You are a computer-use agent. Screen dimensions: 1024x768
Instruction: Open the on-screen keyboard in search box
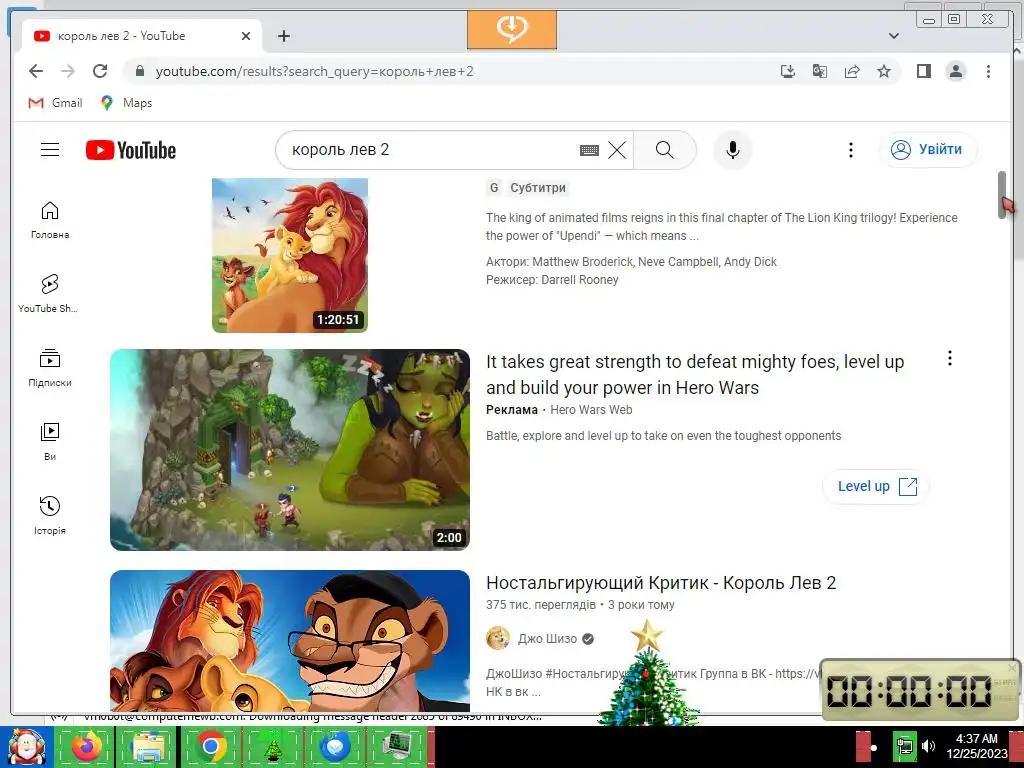pyautogui.click(x=589, y=150)
